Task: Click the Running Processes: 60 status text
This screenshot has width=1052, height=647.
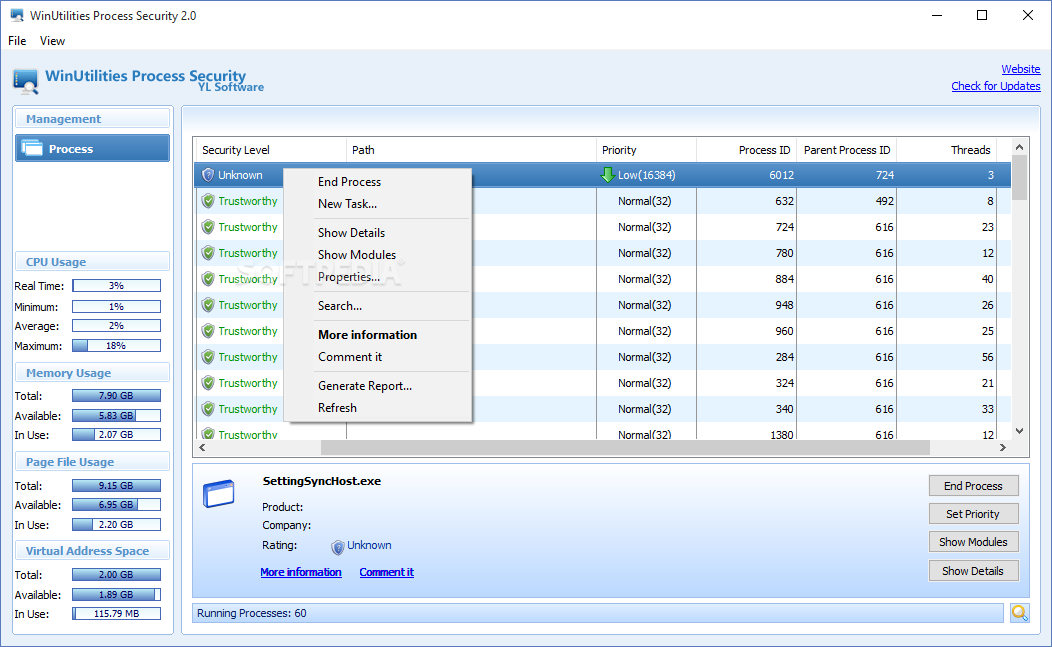Action: coord(252,613)
